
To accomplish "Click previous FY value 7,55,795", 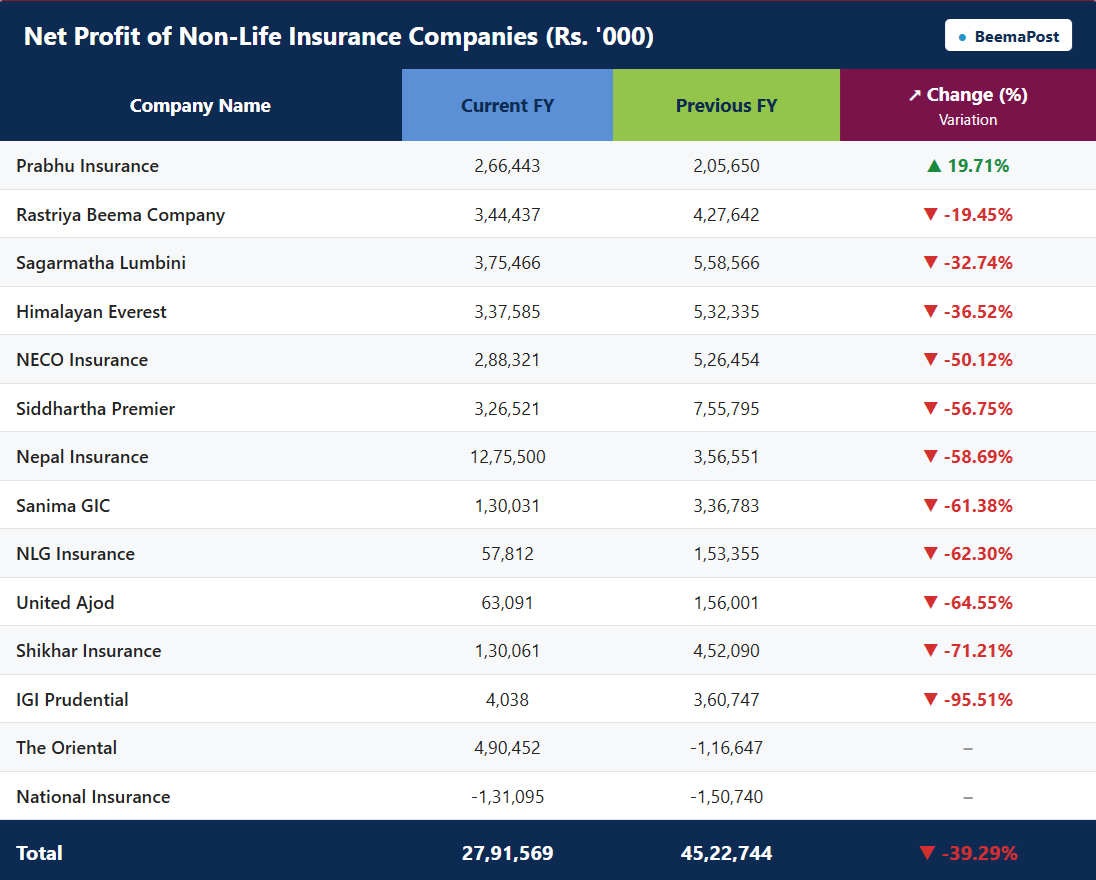I will [x=726, y=409].
